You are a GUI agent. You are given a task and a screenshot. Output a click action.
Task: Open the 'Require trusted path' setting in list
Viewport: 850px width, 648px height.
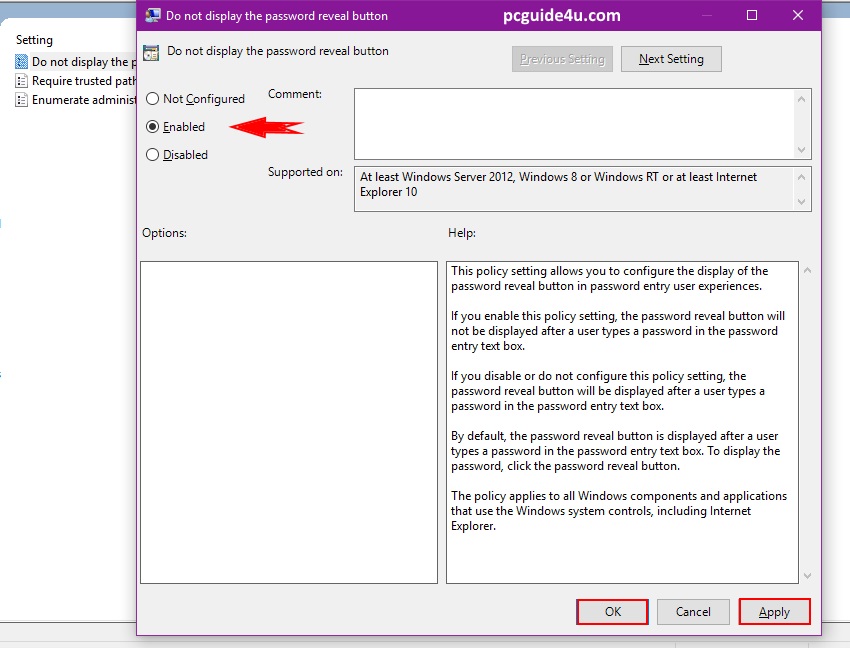pyautogui.click(x=84, y=81)
